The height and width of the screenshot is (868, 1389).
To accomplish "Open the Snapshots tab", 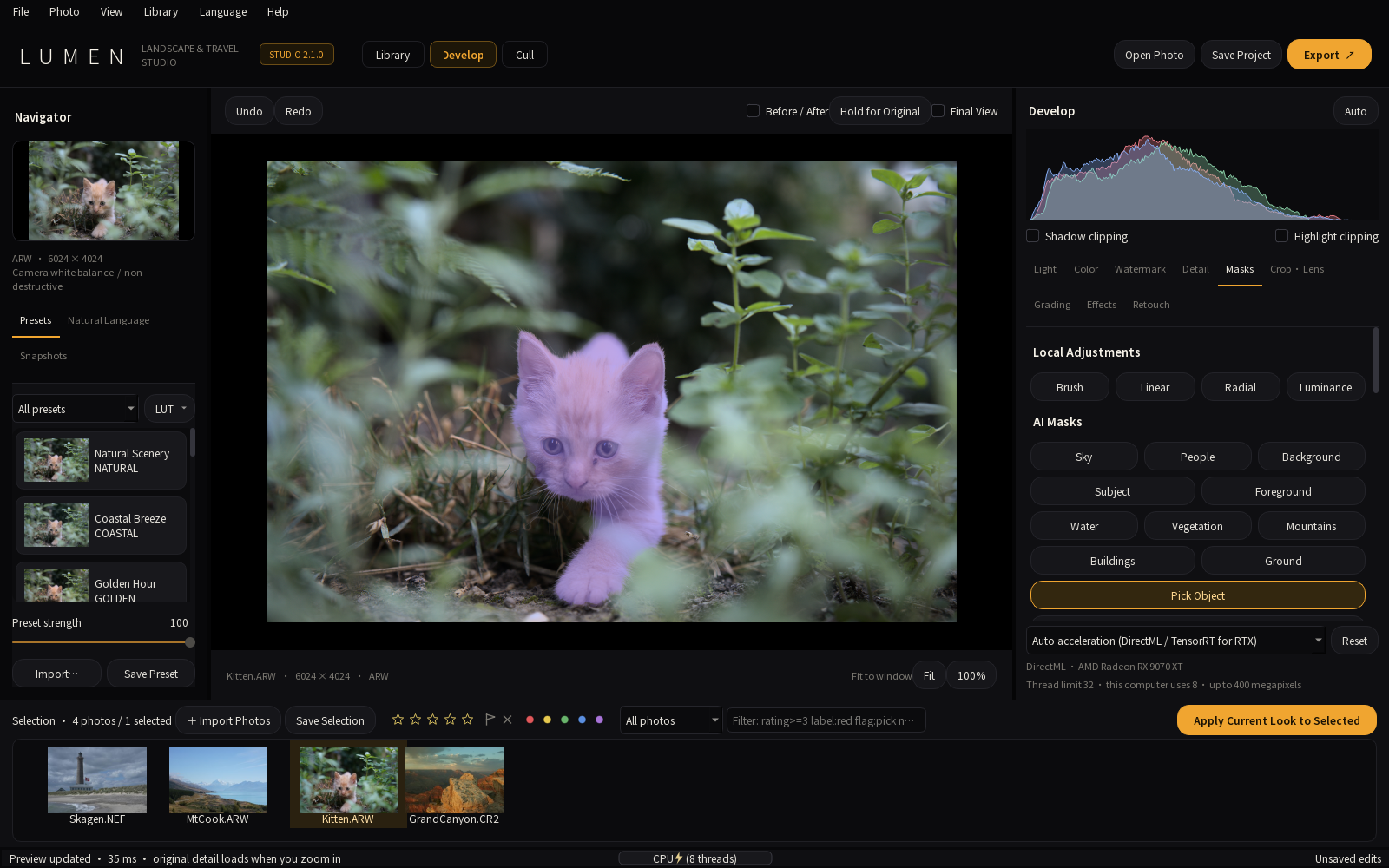I will click(43, 356).
